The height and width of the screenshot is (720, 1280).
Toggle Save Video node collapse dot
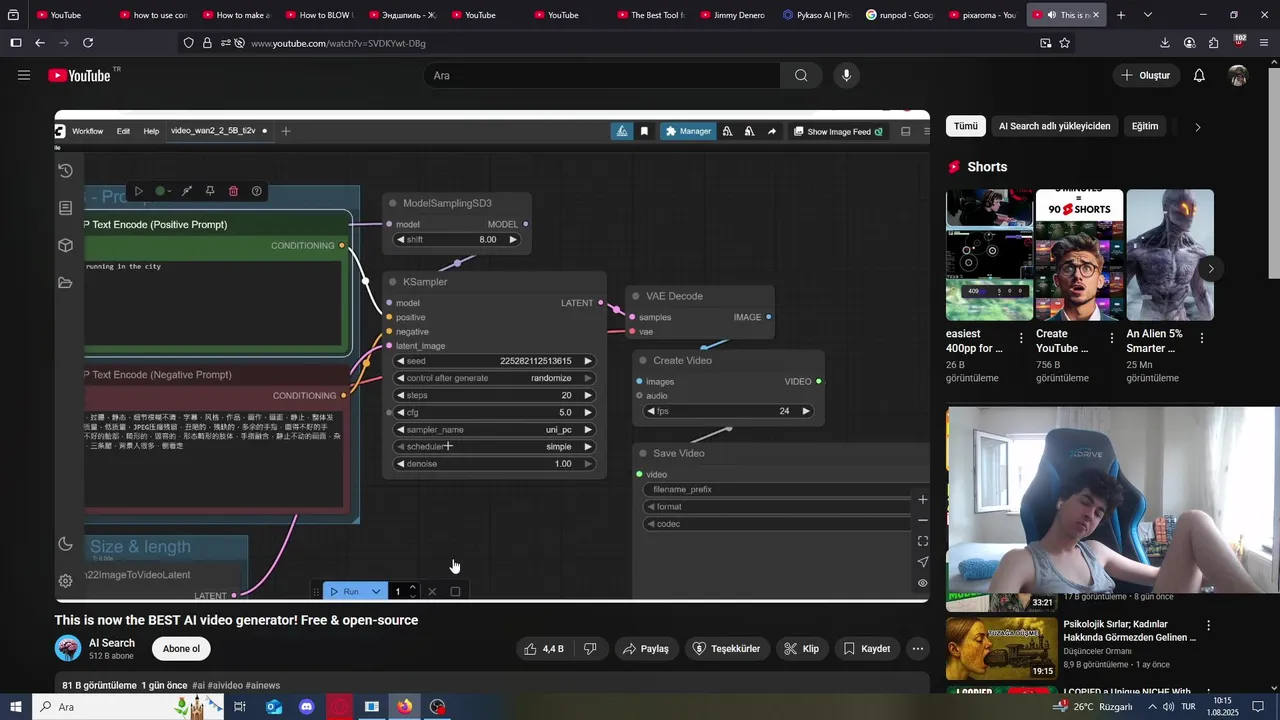[x=643, y=453]
